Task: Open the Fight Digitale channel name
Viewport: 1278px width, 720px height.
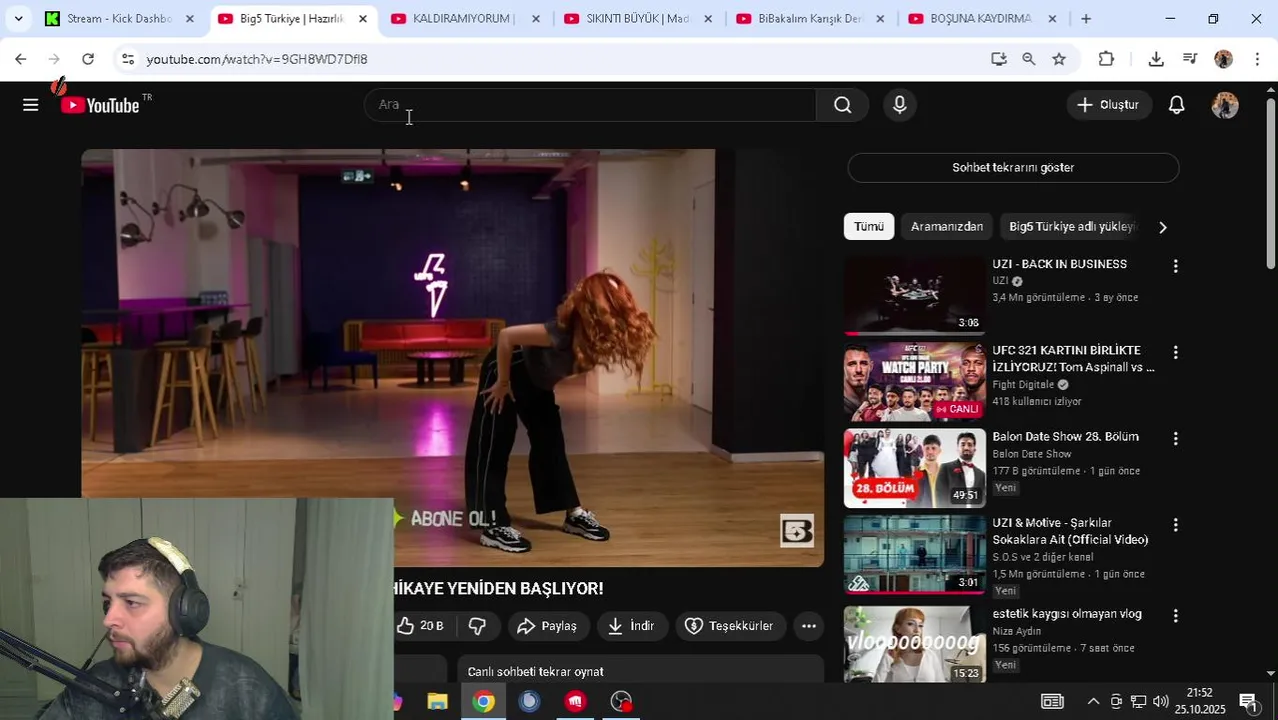Action: [x=1023, y=385]
